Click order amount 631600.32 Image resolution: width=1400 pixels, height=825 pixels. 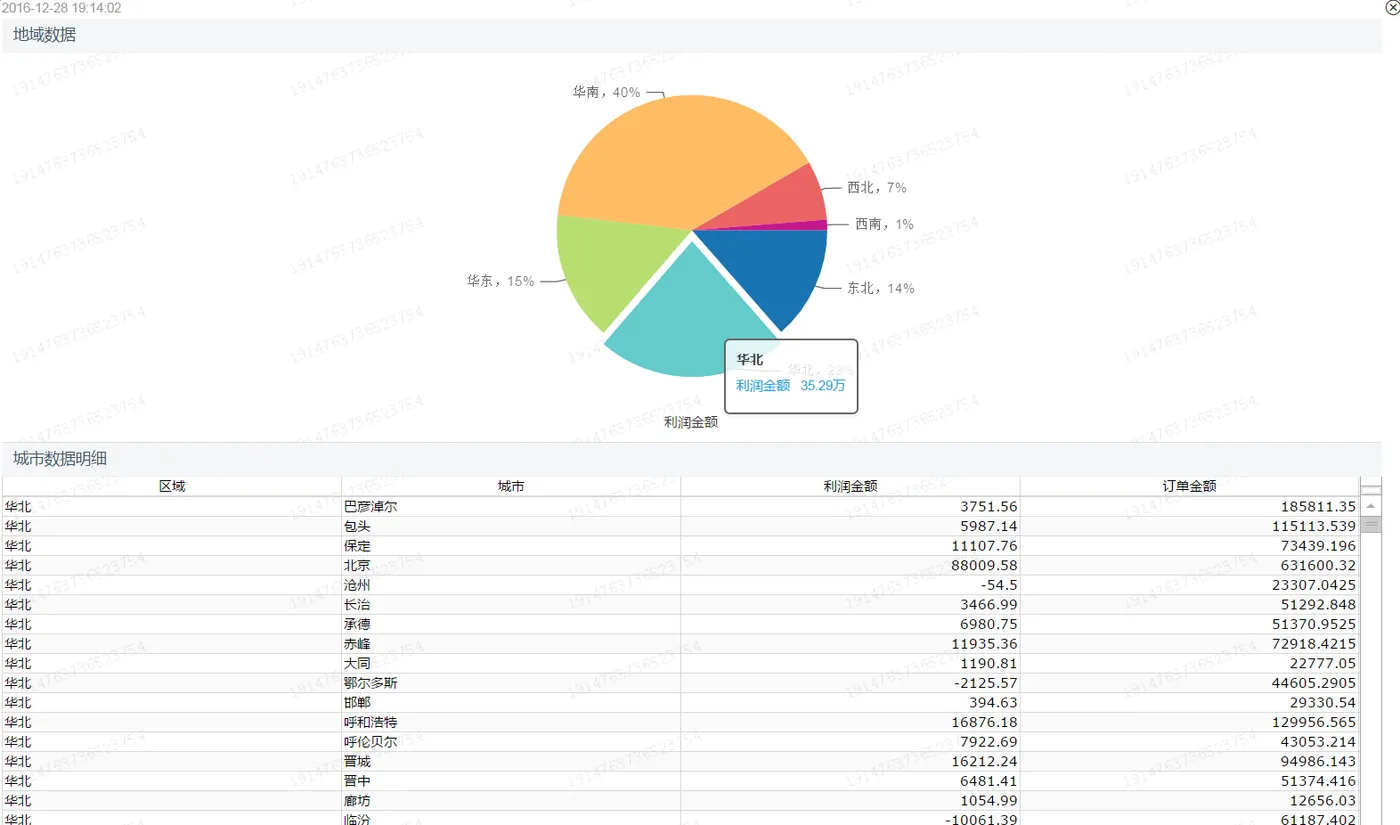click(1319, 565)
